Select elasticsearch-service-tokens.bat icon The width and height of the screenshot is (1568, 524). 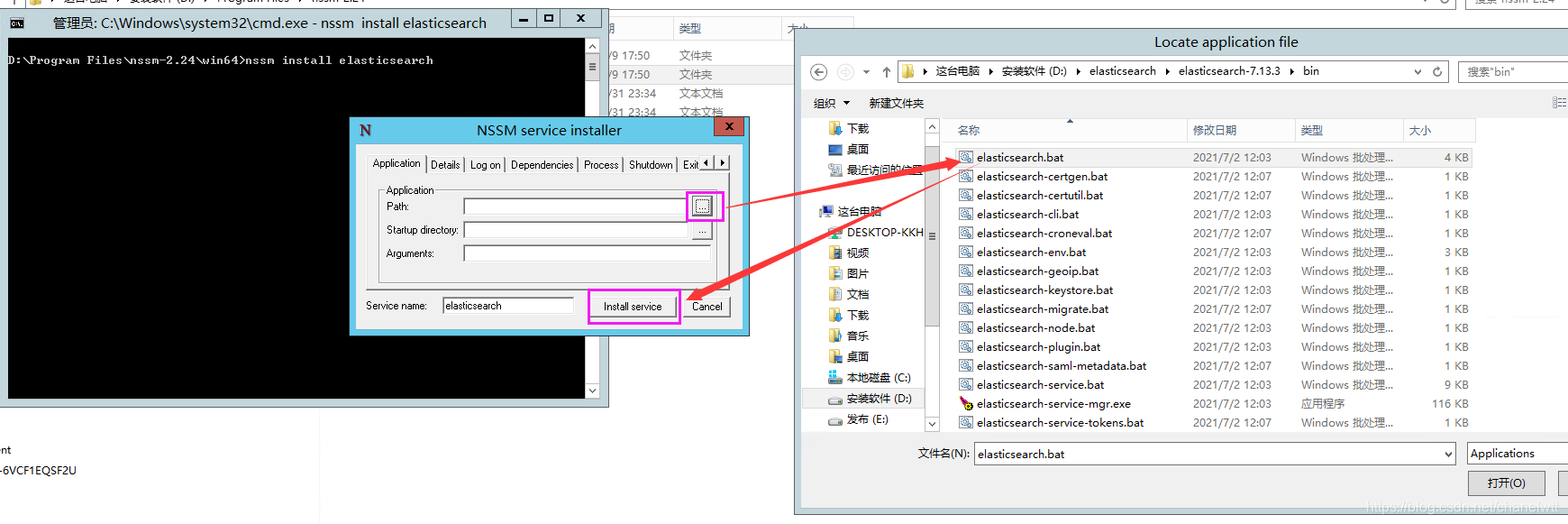tap(965, 422)
